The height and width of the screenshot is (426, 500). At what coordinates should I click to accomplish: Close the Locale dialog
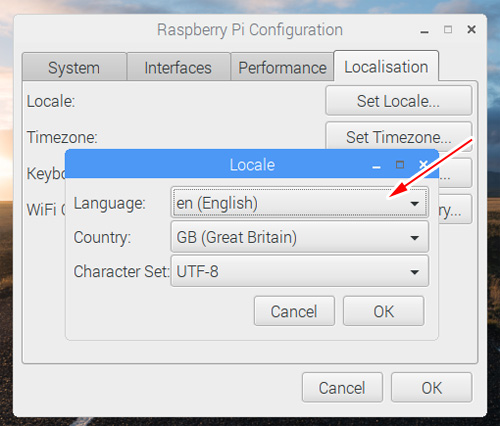(x=424, y=164)
